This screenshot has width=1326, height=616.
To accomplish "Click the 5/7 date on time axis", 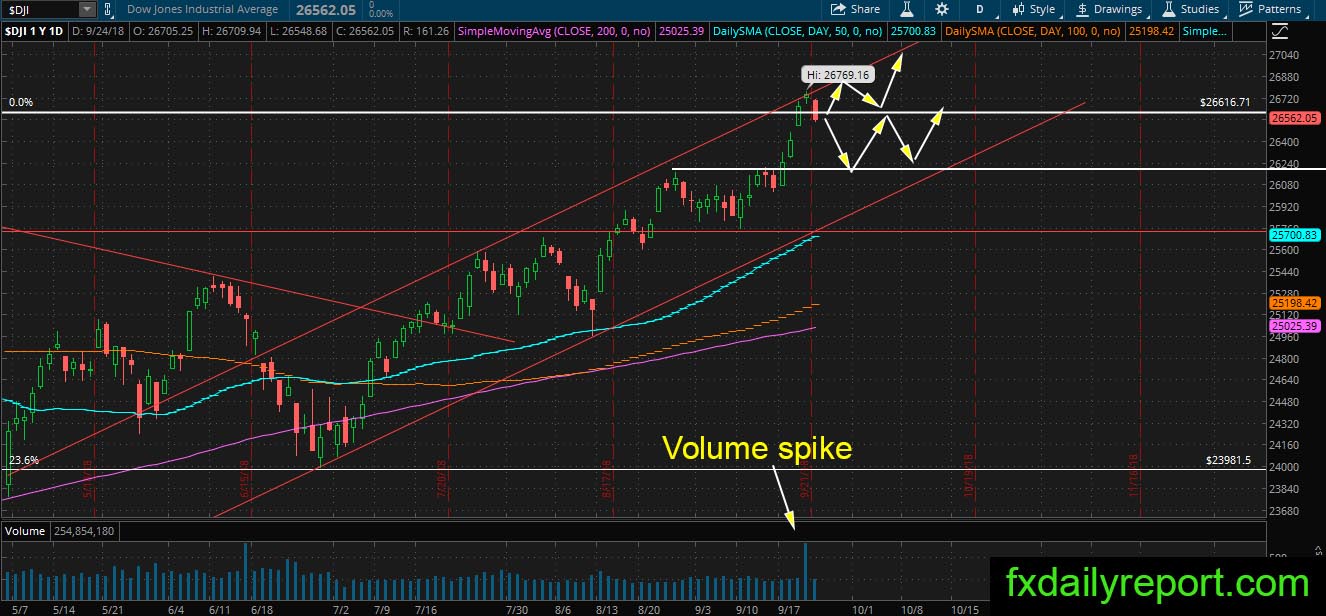I will (x=18, y=608).
